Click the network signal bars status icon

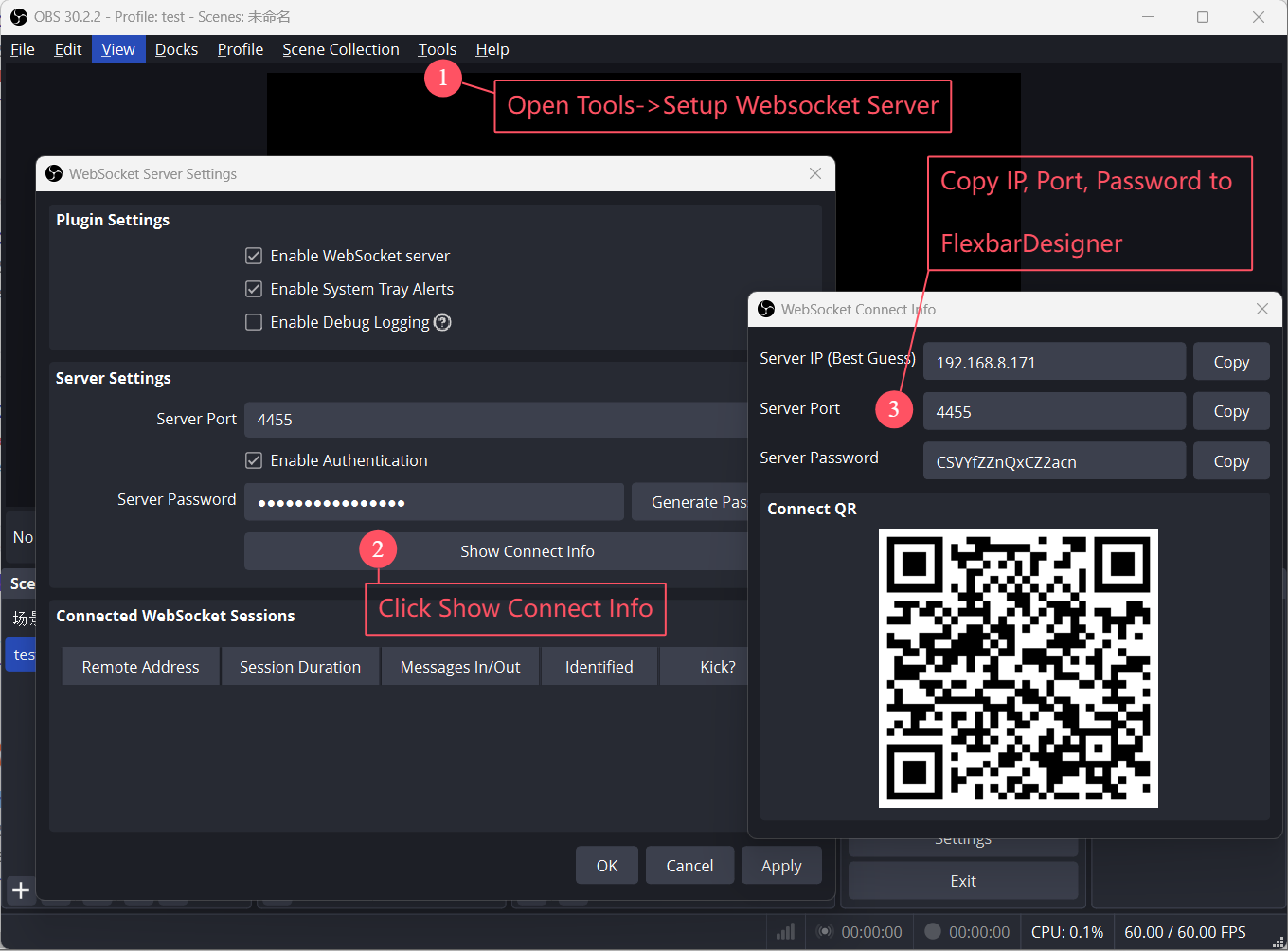(785, 932)
